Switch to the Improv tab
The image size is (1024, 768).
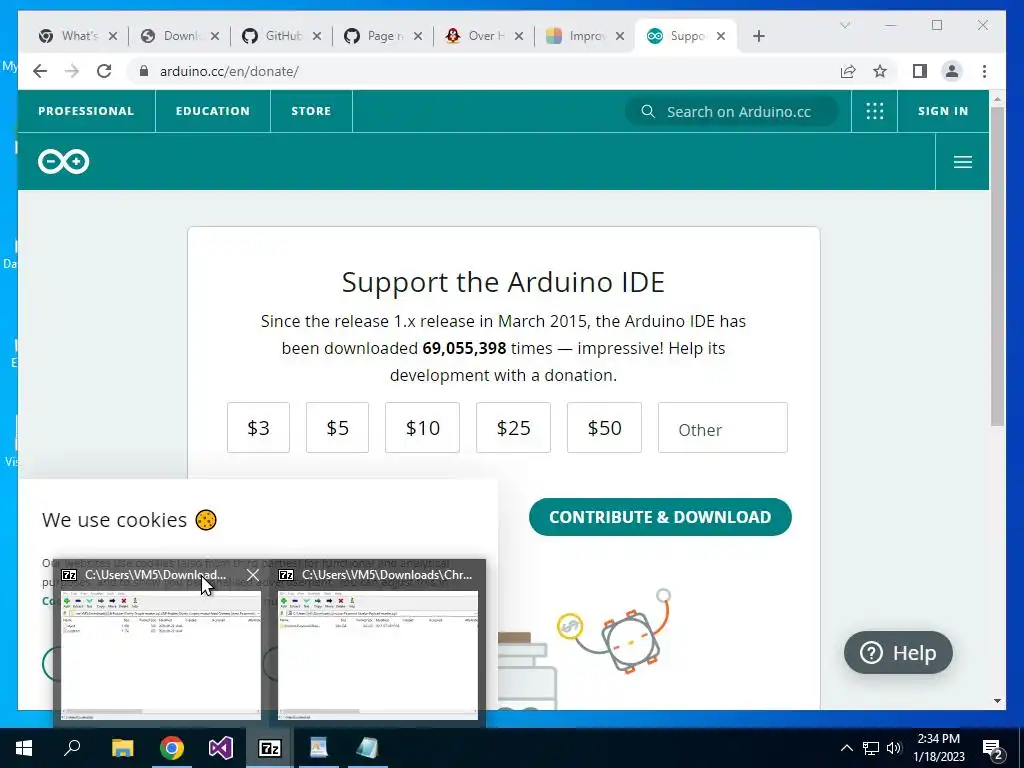(586, 36)
